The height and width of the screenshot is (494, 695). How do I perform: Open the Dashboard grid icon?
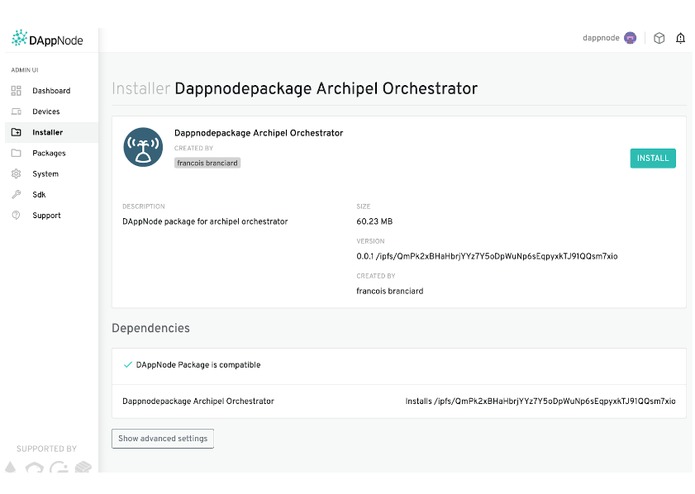(16, 91)
